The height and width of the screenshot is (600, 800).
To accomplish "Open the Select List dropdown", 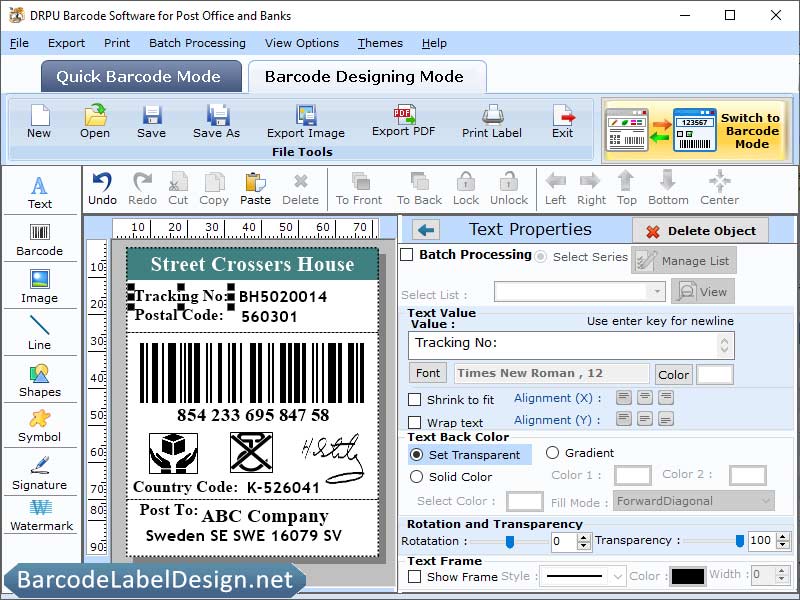I will pos(657,292).
